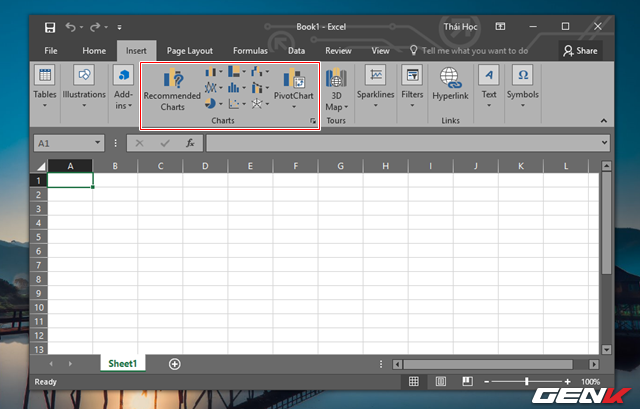Open the Text group button
Viewport: 640px width, 409px height.
(489, 87)
